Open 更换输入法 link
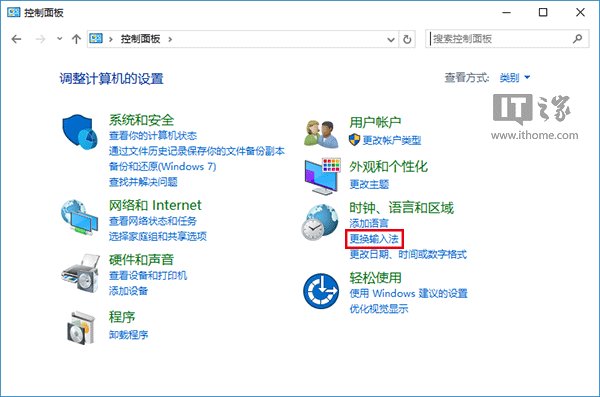 [x=374, y=239]
